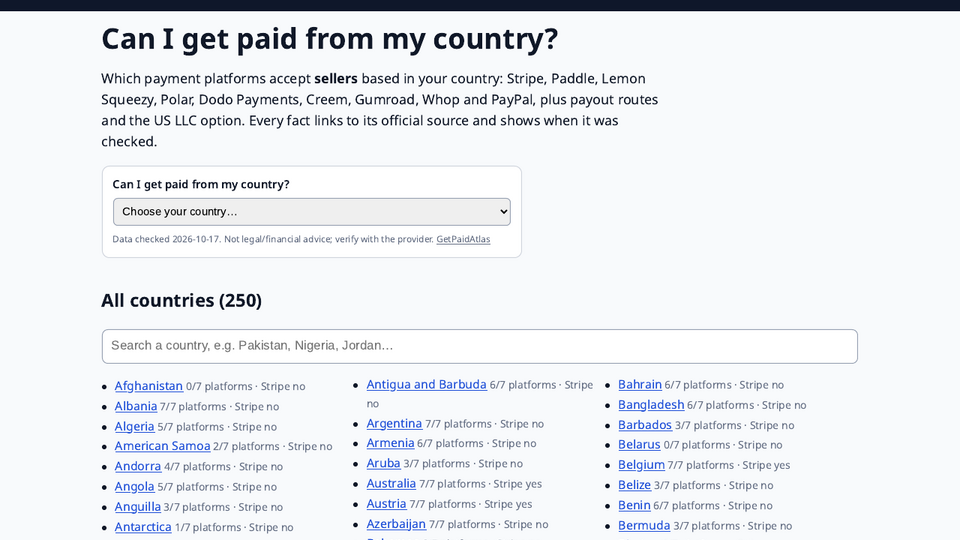This screenshot has width=960, height=540.
Task: Click Belarus's '0/7 platforms · Stripe no' text
Action: [x=723, y=445]
